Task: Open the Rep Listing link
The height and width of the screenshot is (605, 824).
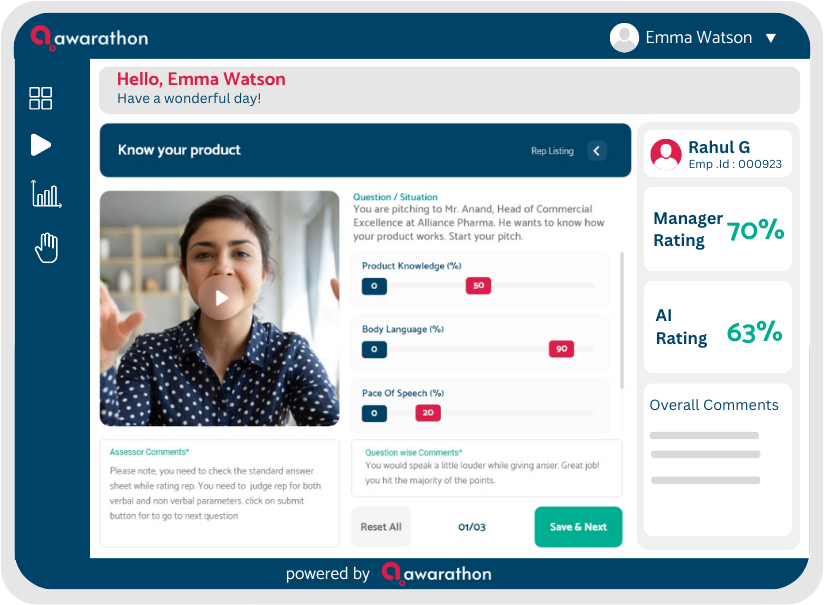Action: [552, 151]
